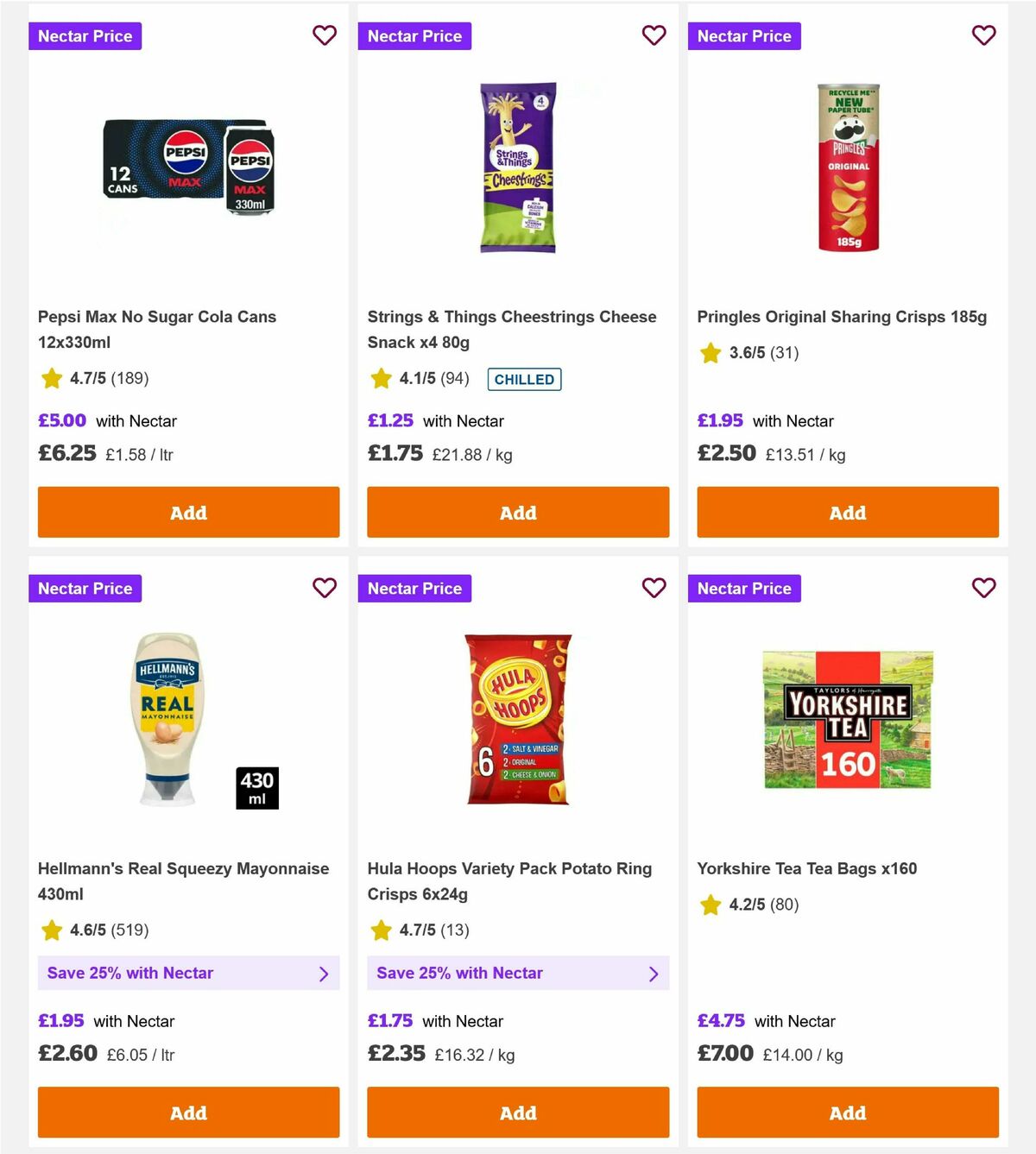Click the heart icon on Yorkshire Tea card

tap(983, 588)
